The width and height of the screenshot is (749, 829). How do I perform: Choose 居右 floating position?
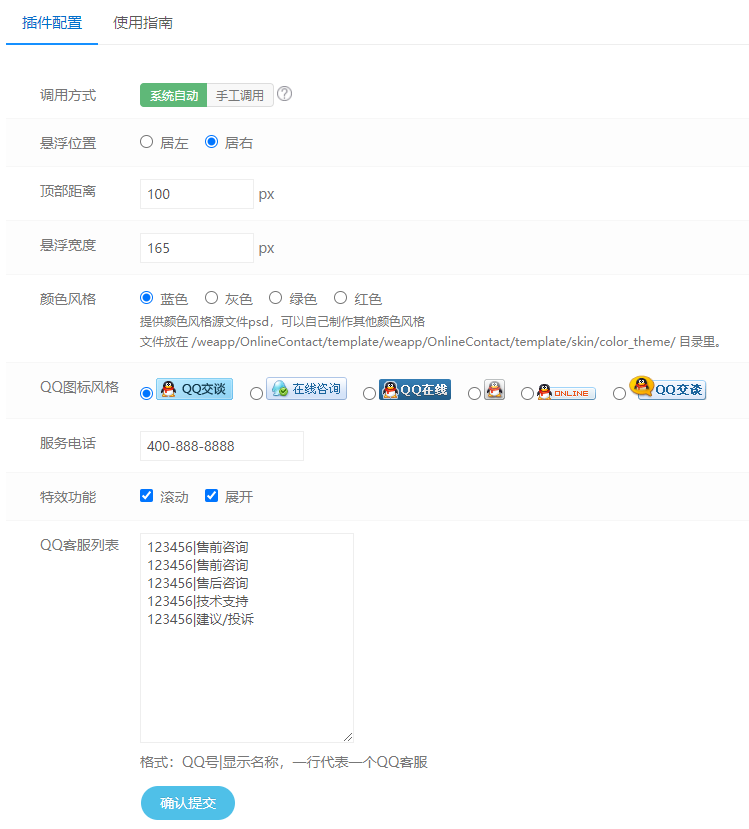[x=211, y=142]
